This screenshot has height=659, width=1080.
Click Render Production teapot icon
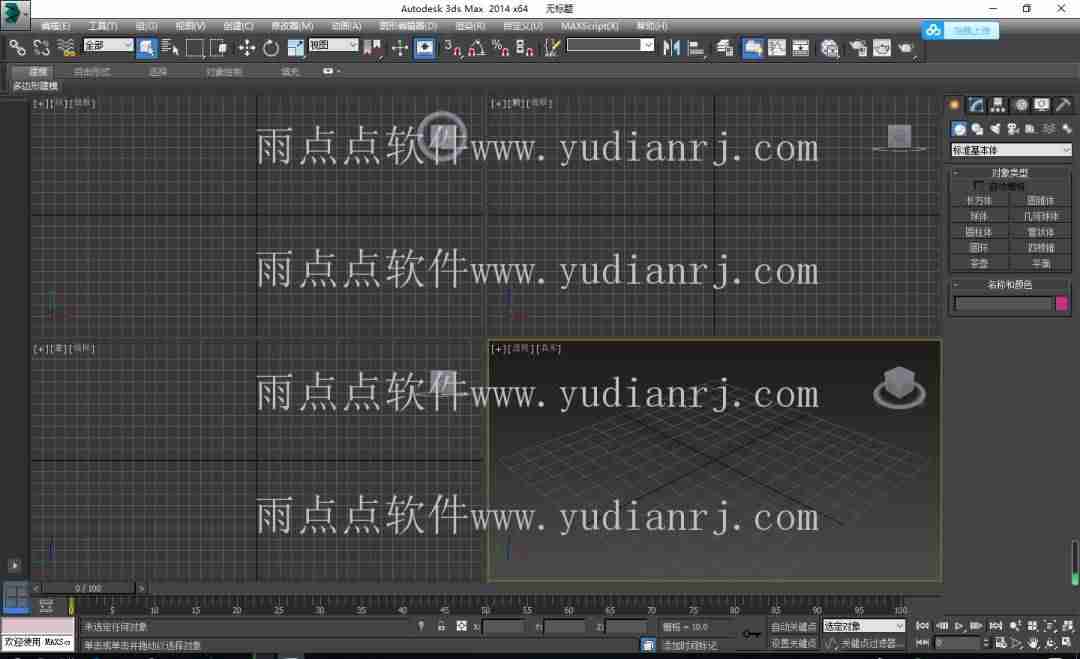pyautogui.click(x=906, y=48)
